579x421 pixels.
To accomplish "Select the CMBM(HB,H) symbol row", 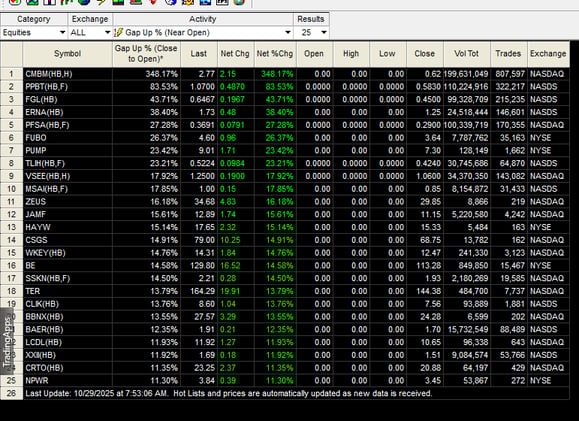I will click(x=68, y=74).
